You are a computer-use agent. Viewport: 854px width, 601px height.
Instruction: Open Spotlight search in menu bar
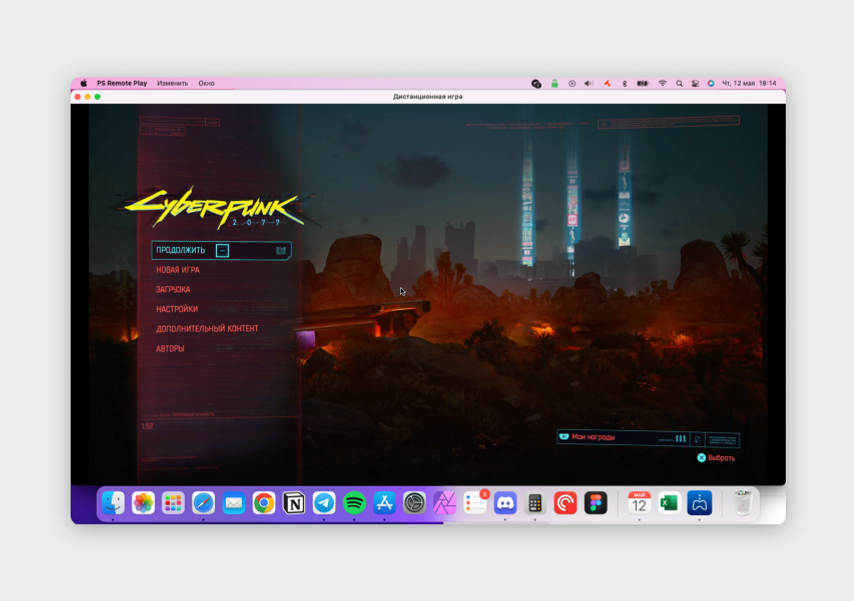679,83
